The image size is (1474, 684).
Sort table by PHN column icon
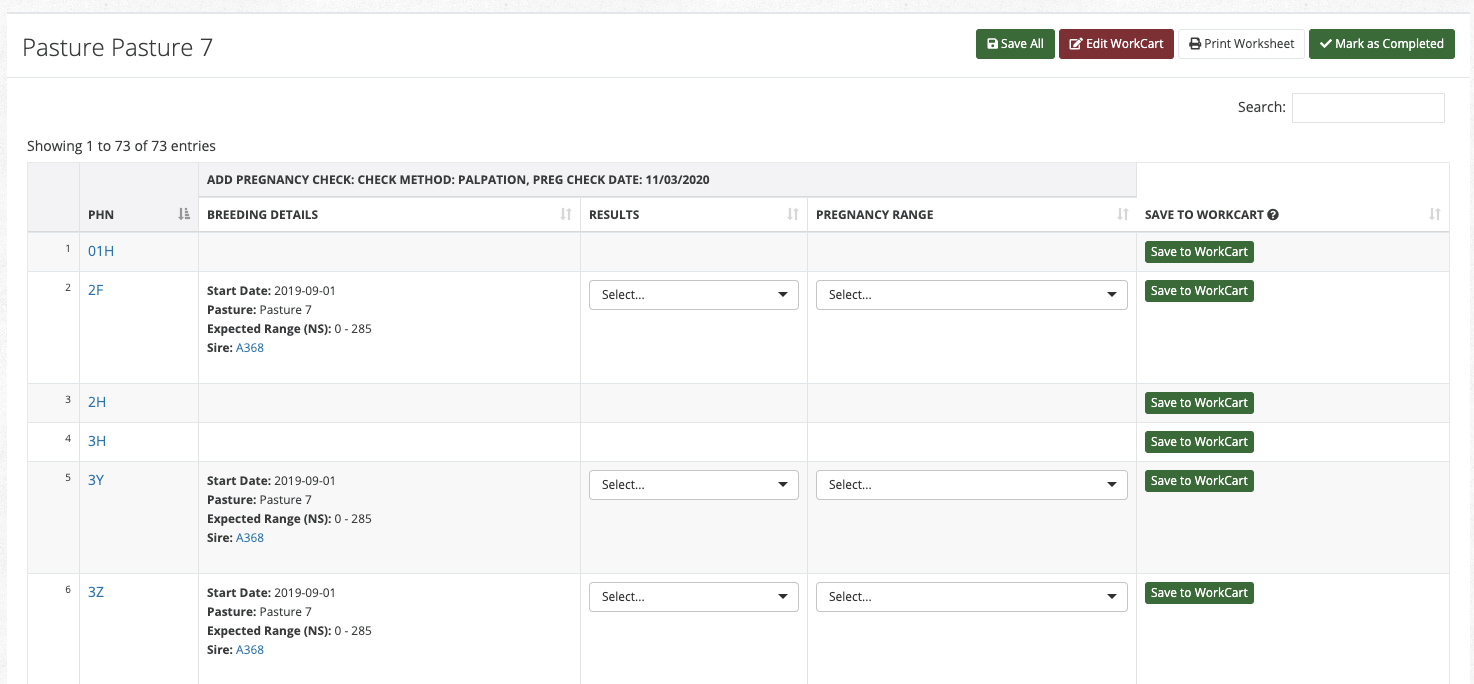coord(184,214)
